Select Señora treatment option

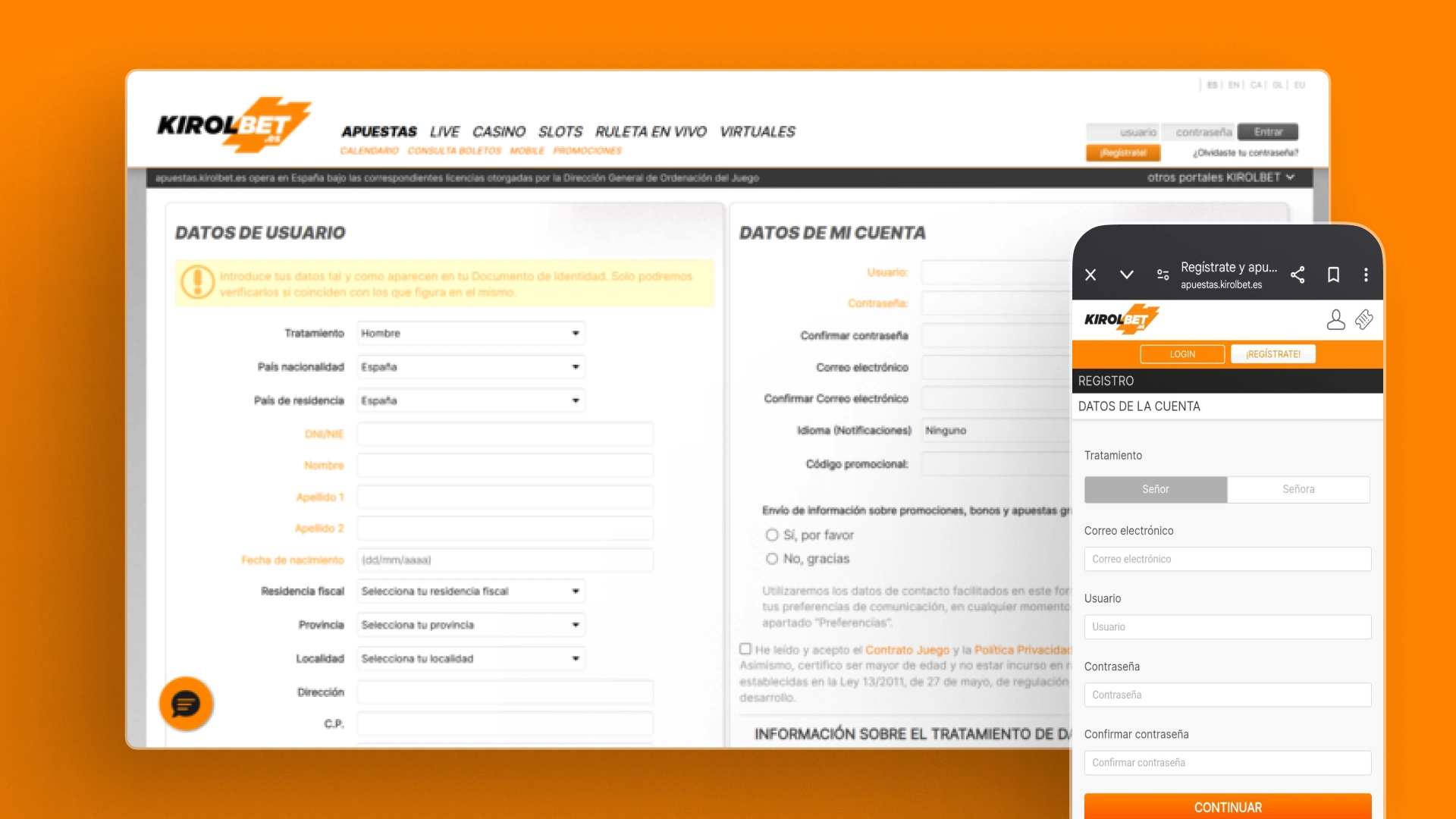1298,489
